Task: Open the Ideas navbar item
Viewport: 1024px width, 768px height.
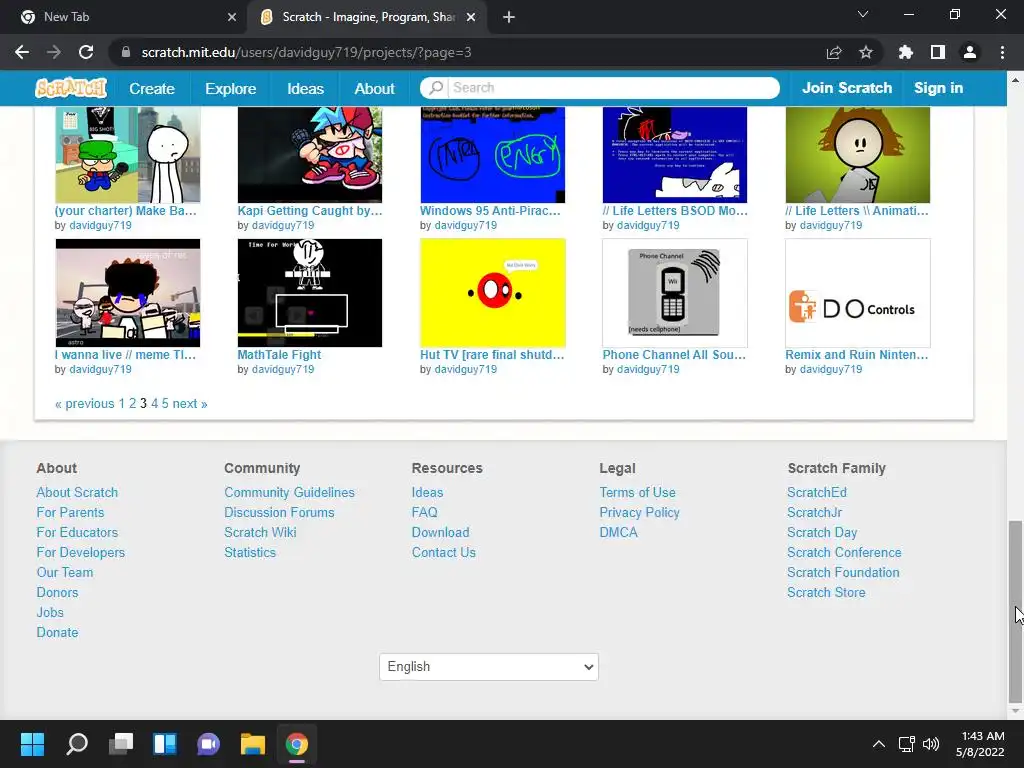Action: (305, 88)
